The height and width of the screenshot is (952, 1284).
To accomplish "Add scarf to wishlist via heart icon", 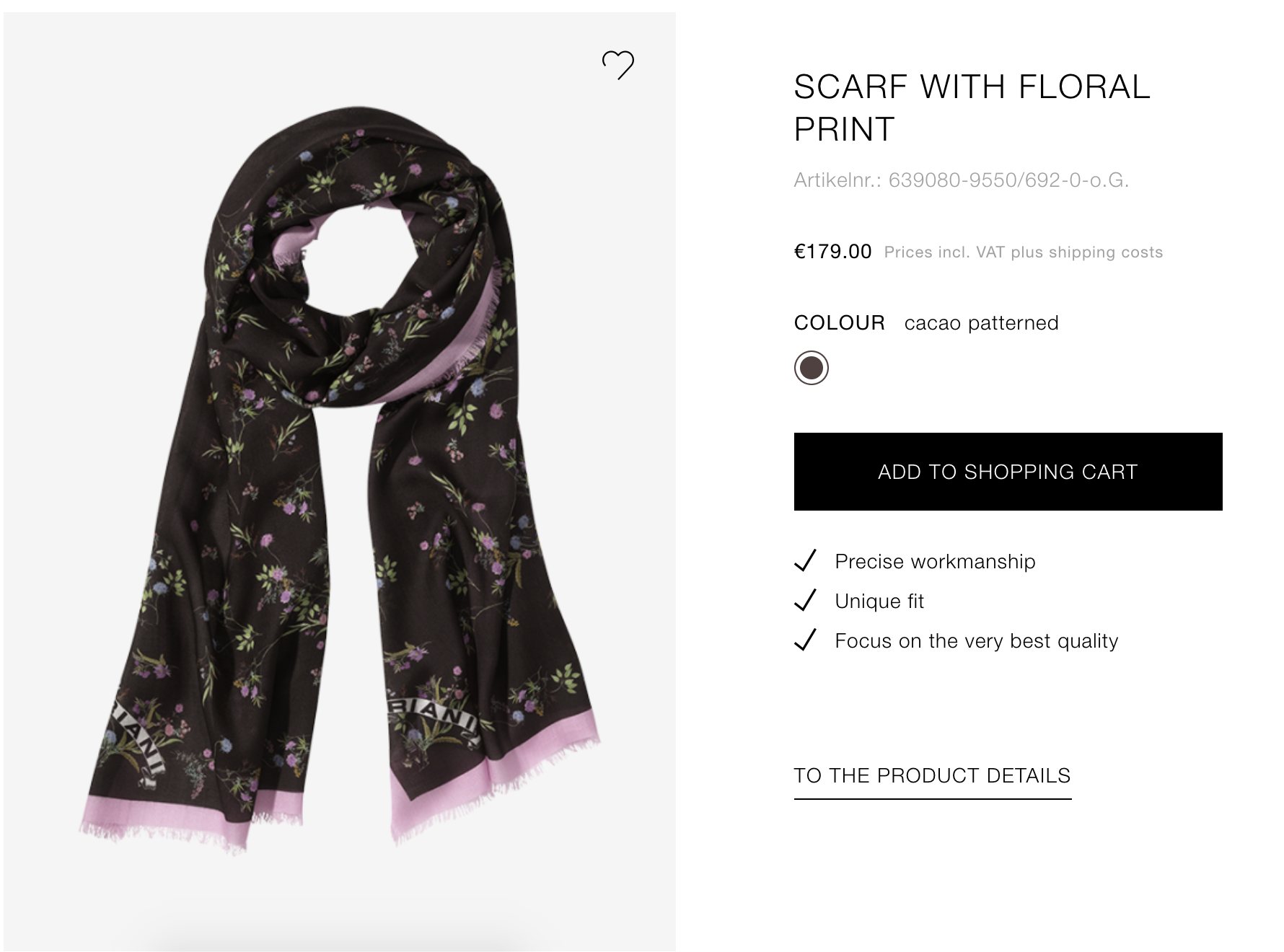I will [x=618, y=65].
